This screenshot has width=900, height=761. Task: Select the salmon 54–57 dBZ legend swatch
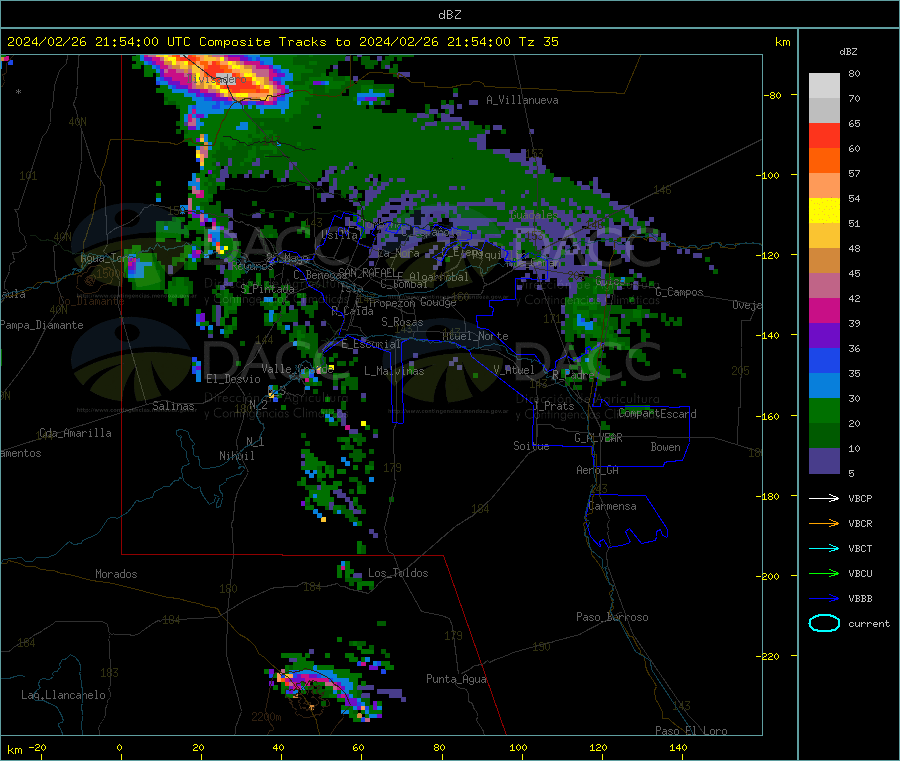[x=824, y=185]
